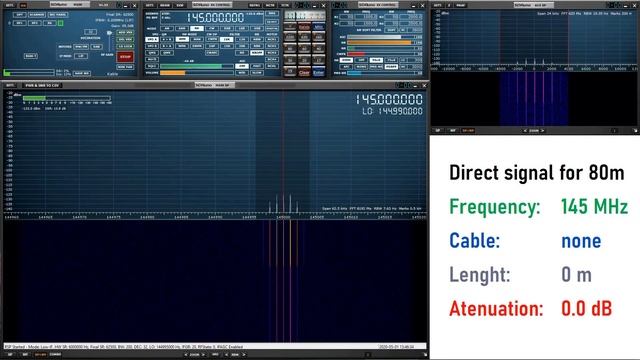This screenshot has height=360, width=640.
Task: Open the REC PANEL
Action: [x=58, y=15]
